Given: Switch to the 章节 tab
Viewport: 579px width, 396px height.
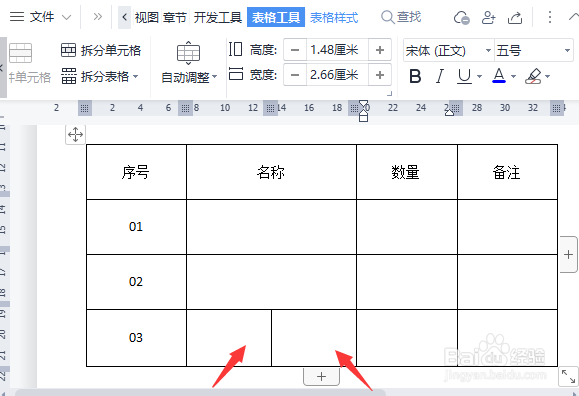Looking at the screenshot, I should pyautogui.click(x=175, y=17).
